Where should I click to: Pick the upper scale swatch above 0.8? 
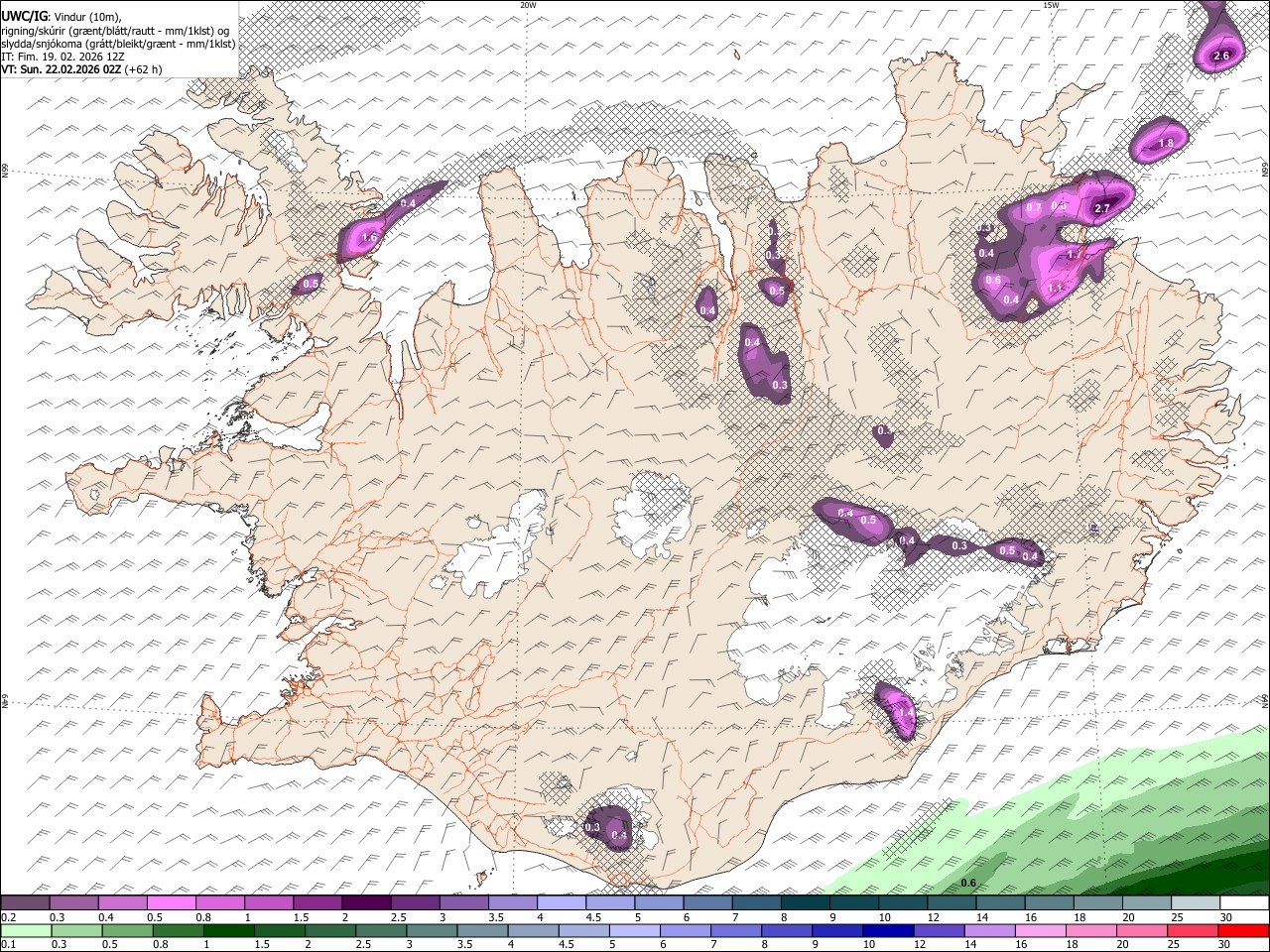click(220, 903)
